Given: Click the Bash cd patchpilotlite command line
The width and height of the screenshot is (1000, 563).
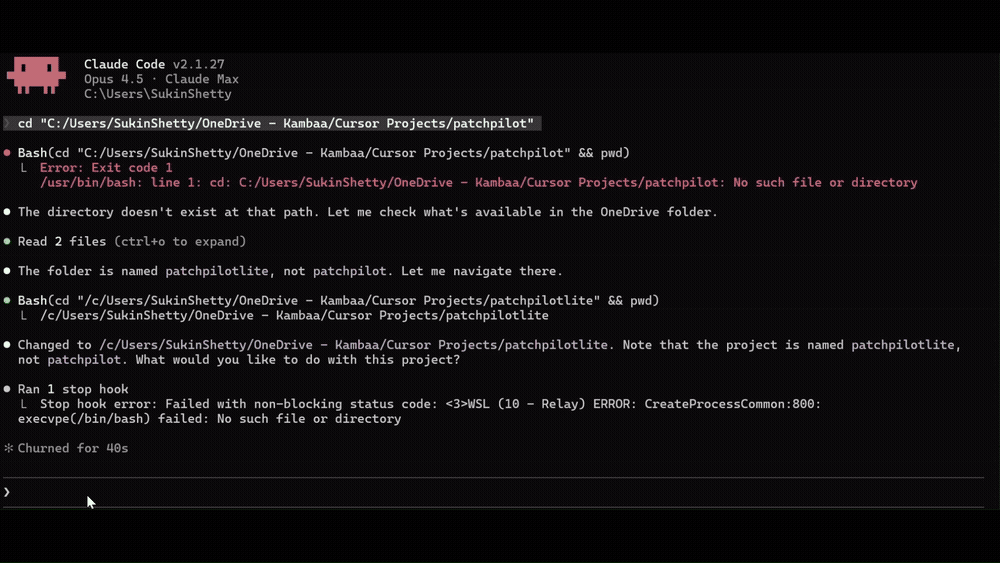Looking at the screenshot, I should tap(338, 300).
